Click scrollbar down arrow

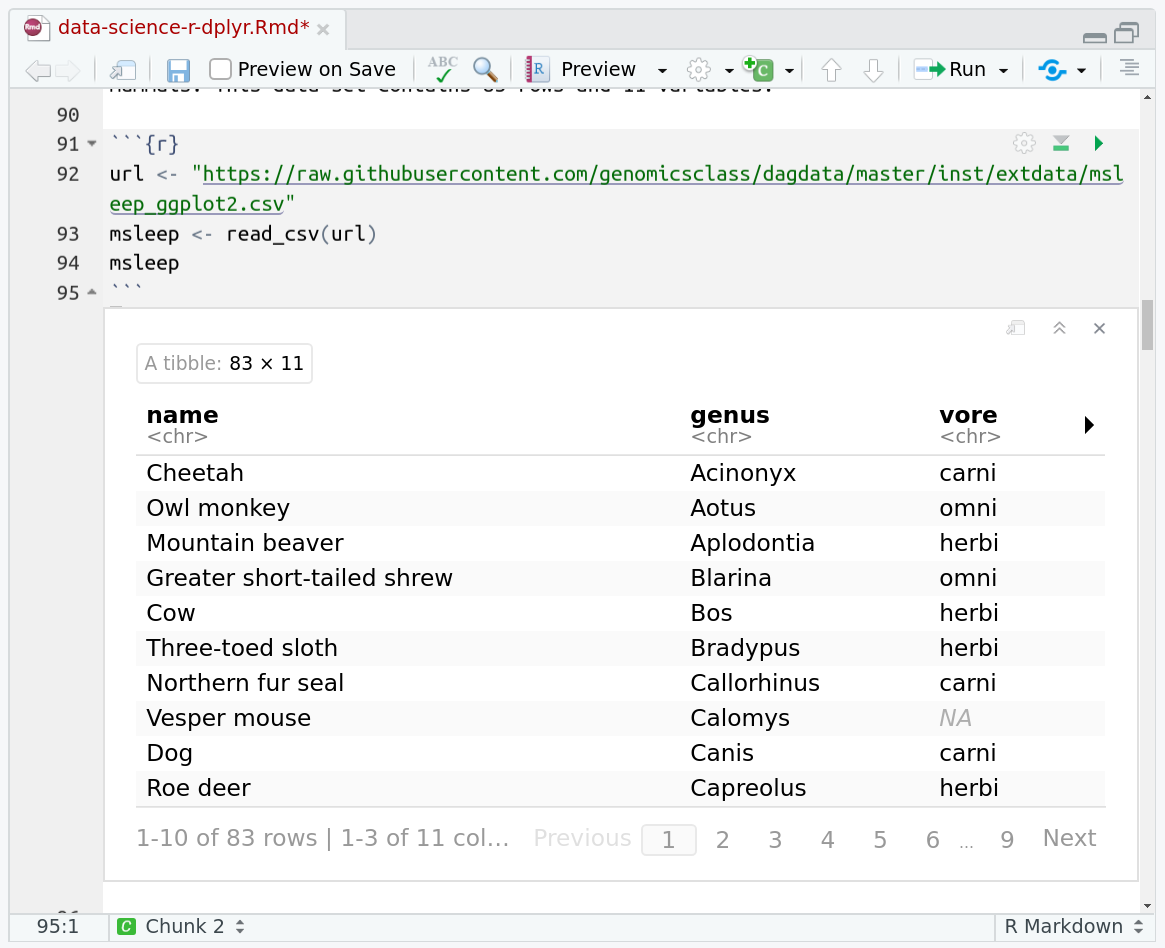[x=1148, y=906]
